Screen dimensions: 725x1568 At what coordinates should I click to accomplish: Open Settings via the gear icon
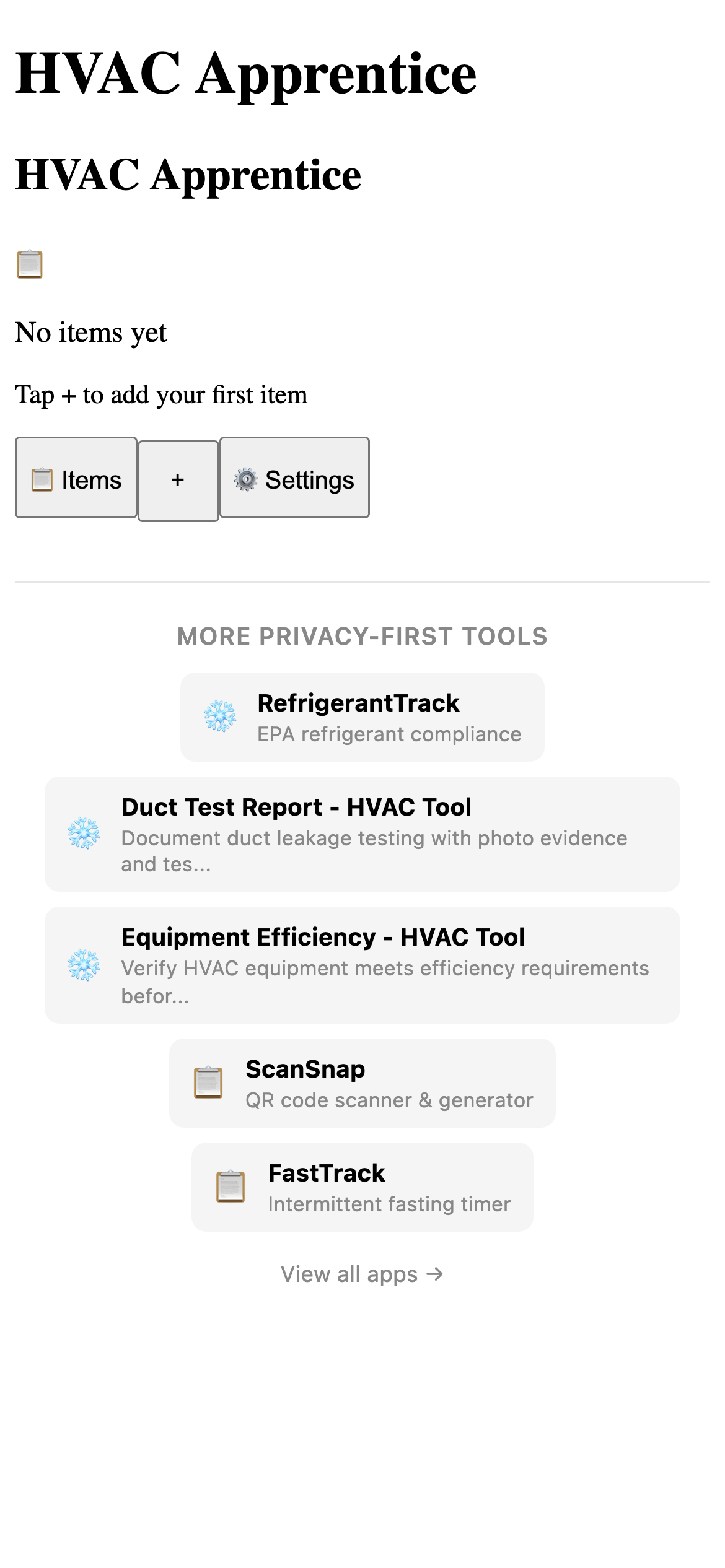245,479
